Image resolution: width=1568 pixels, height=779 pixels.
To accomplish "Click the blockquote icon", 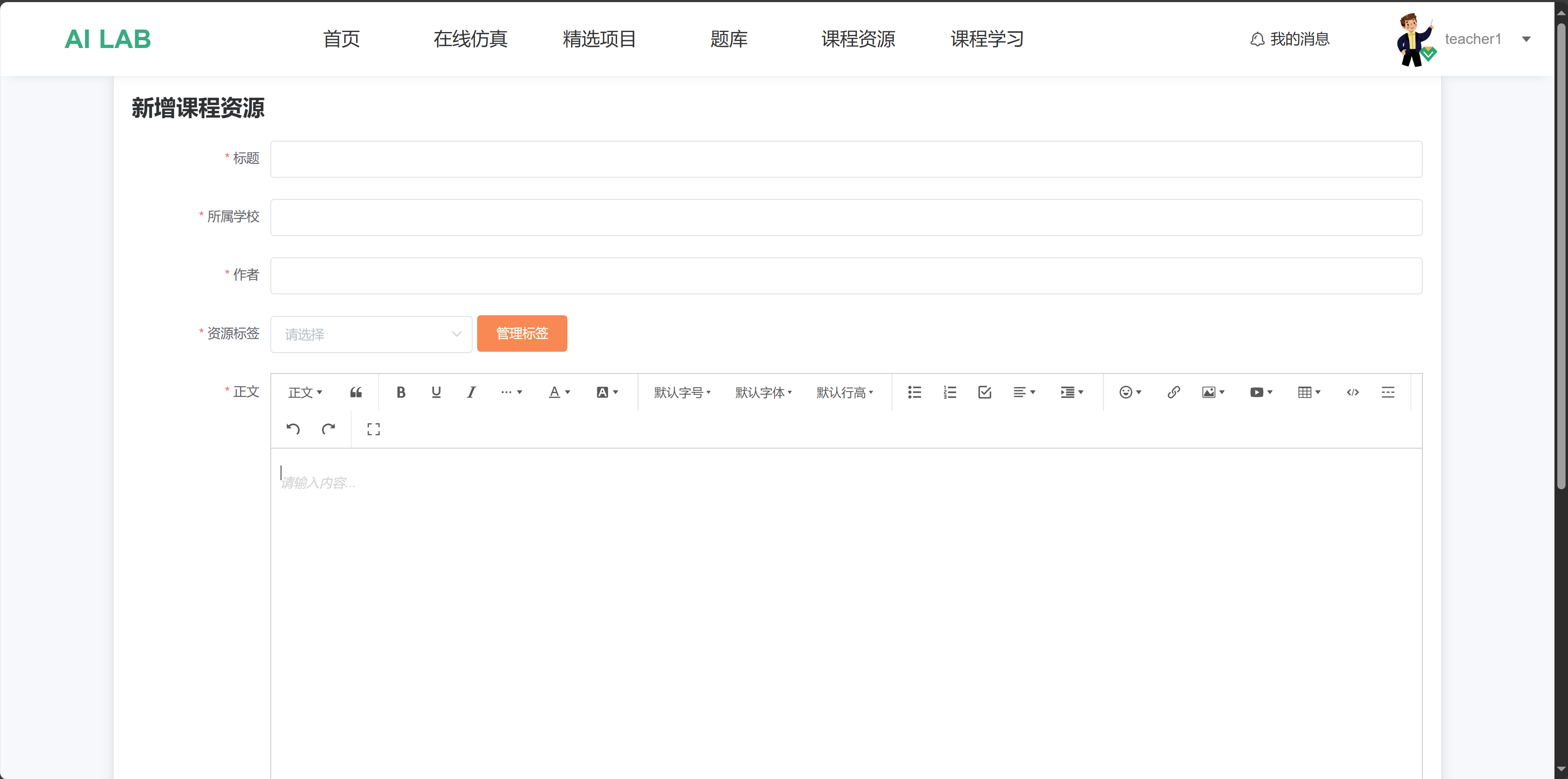I will click(356, 392).
